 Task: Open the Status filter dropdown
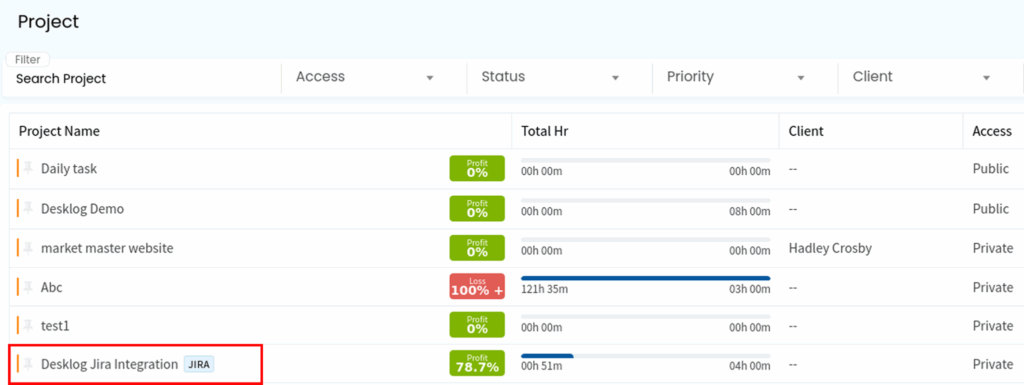(x=551, y=77)
